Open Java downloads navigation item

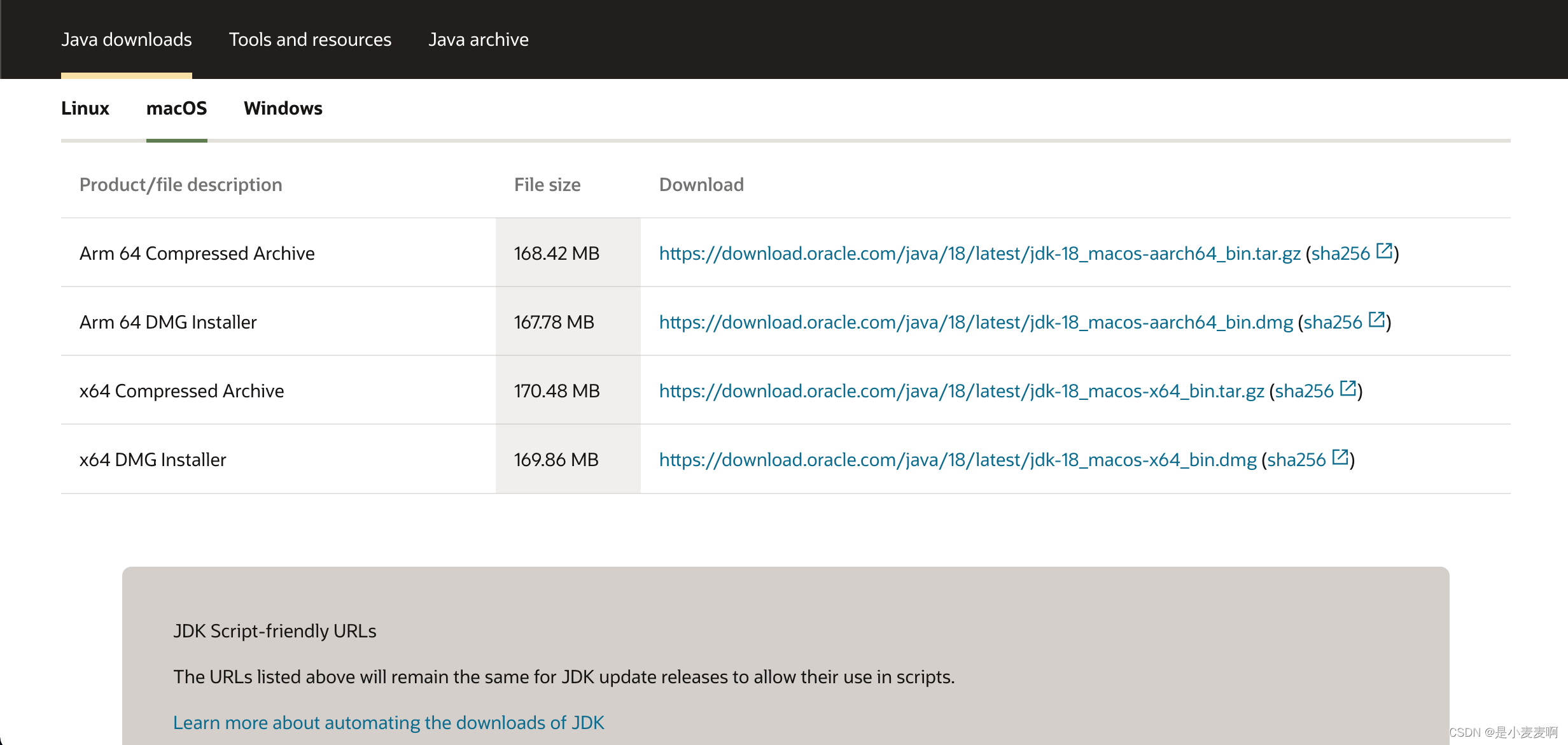click(127, 39)
